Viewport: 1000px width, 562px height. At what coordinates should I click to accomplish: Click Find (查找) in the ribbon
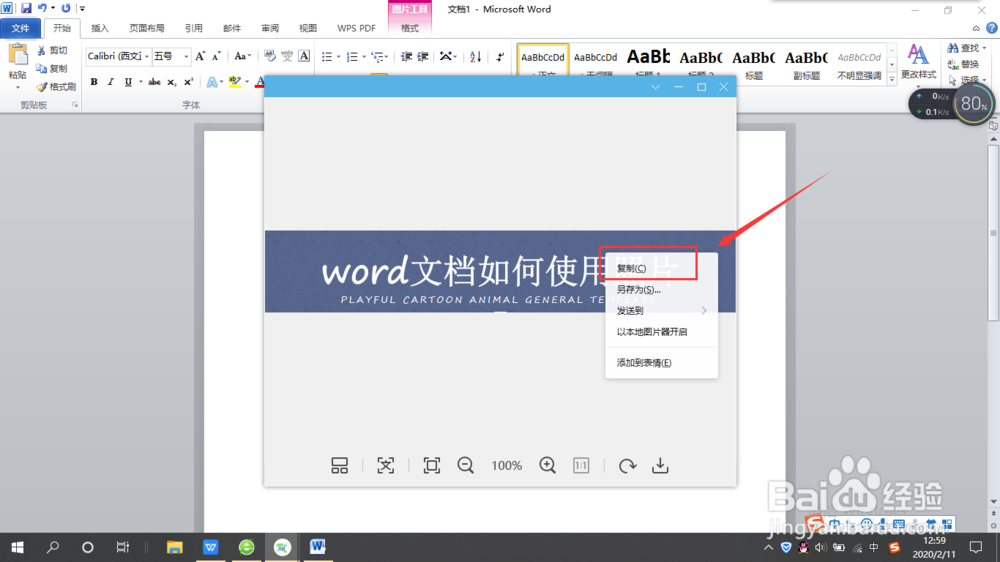tap(966, 48)
